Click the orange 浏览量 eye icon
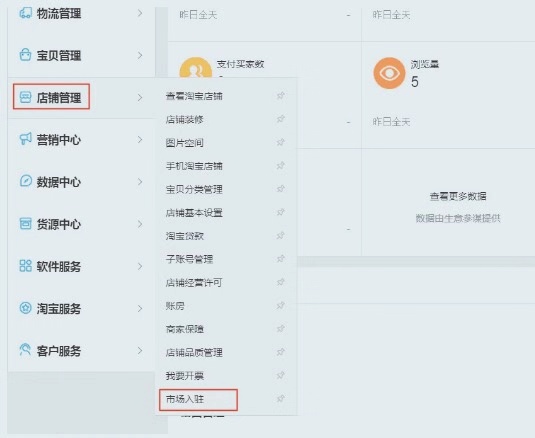 coord(389,73)
